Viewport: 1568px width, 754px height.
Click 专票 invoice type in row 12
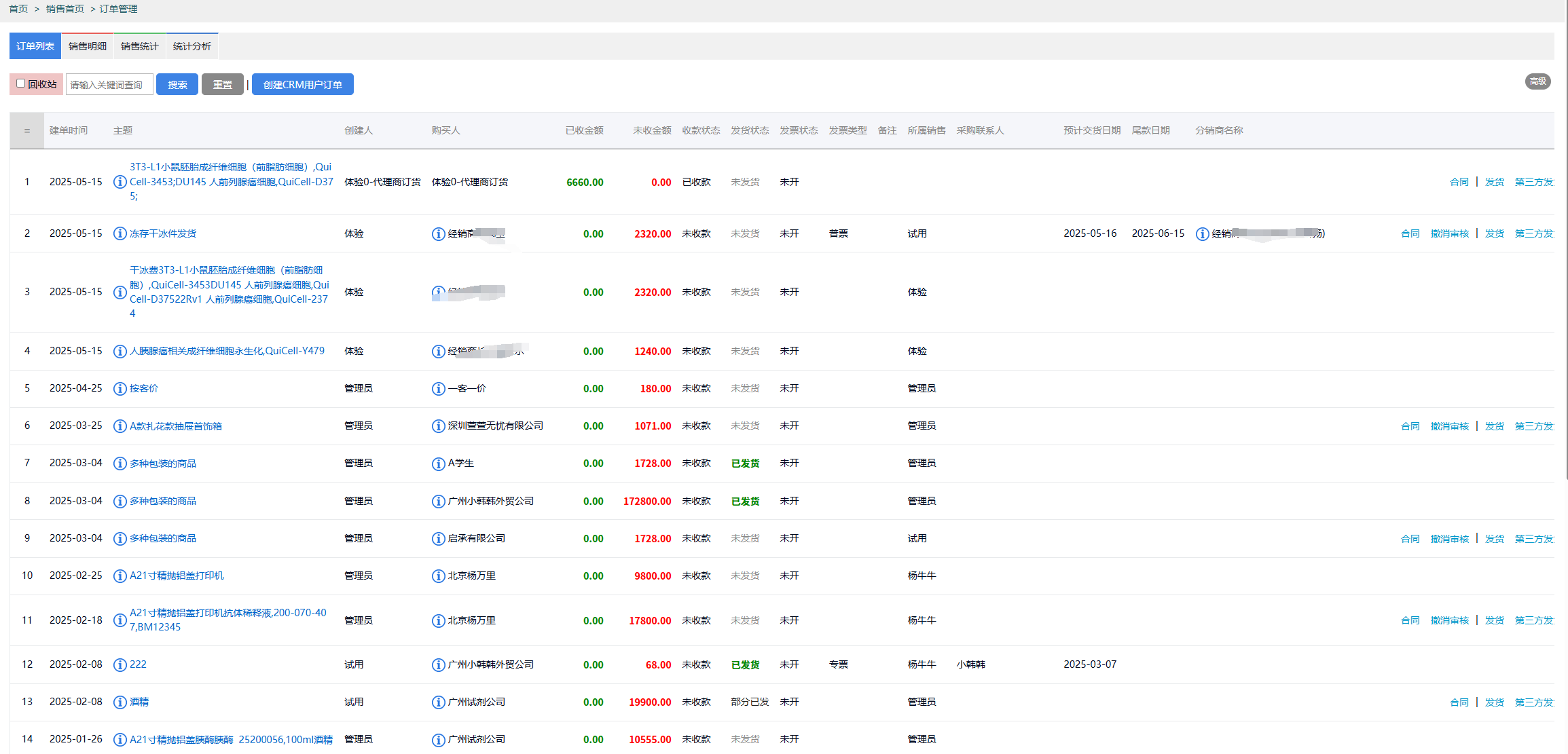838,664
